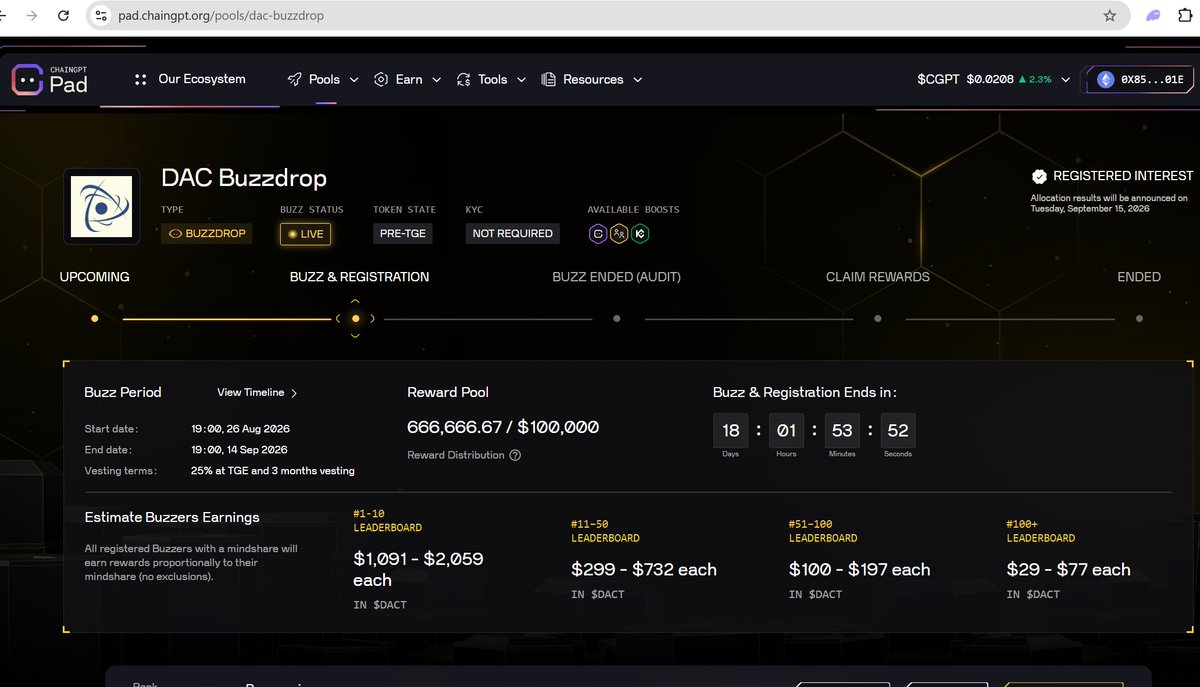The height and width of the screenshot is (687, 1200).
Task: Click the 666,666.67 / $100,000 reward pool value
Action: pyautogui.click(x=503, y=427)
